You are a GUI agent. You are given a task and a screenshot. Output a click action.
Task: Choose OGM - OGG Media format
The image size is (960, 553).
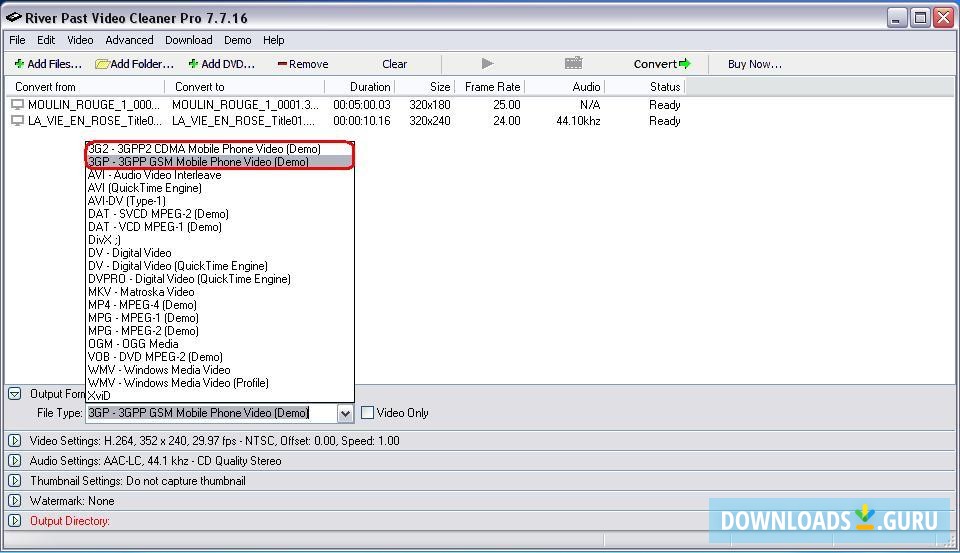[x=220, y=344]
